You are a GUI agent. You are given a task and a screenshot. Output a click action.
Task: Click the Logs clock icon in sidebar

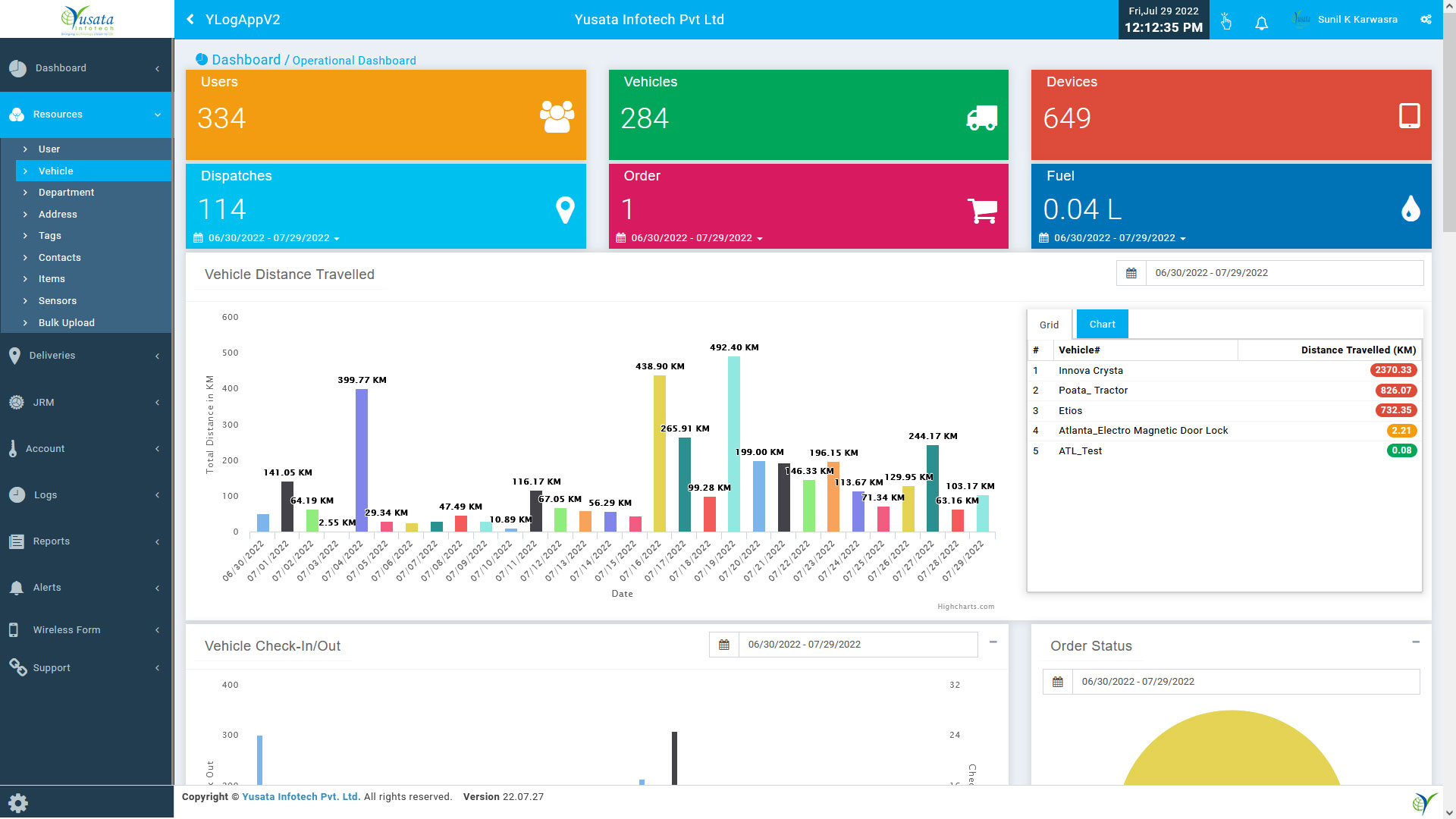pos(17,495)
